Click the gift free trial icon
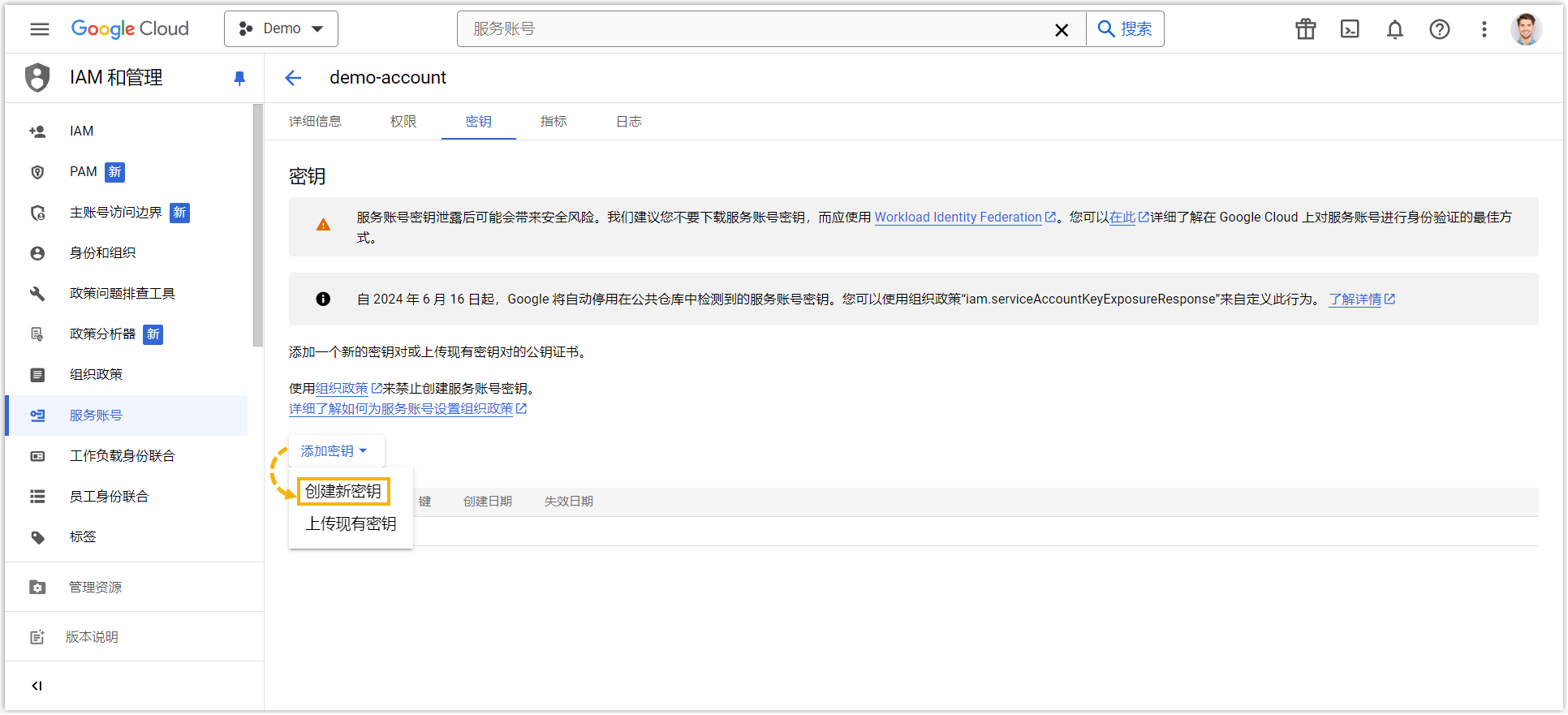The width and height of the screenshot is (1568, 715). pyautogui.click(x=1305, y=29)
